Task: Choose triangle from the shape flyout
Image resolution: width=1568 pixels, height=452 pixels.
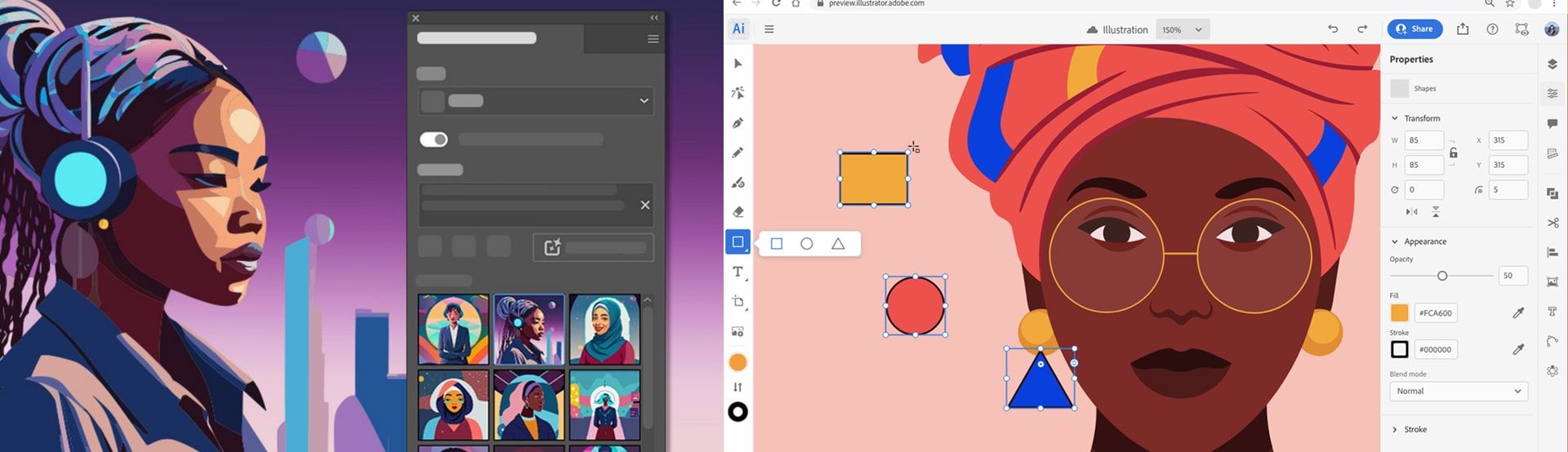Action: pyautogui.click(x=838, y=244)
